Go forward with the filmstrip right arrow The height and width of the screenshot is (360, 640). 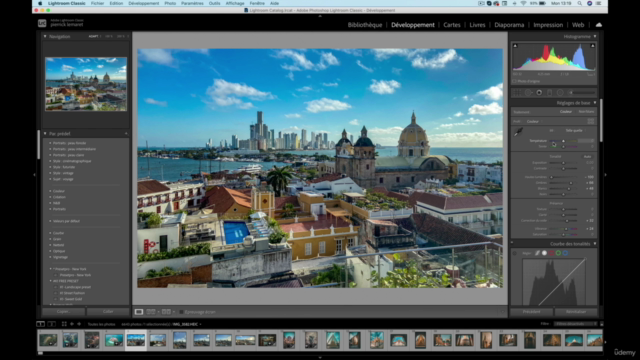tap(79, 324)
